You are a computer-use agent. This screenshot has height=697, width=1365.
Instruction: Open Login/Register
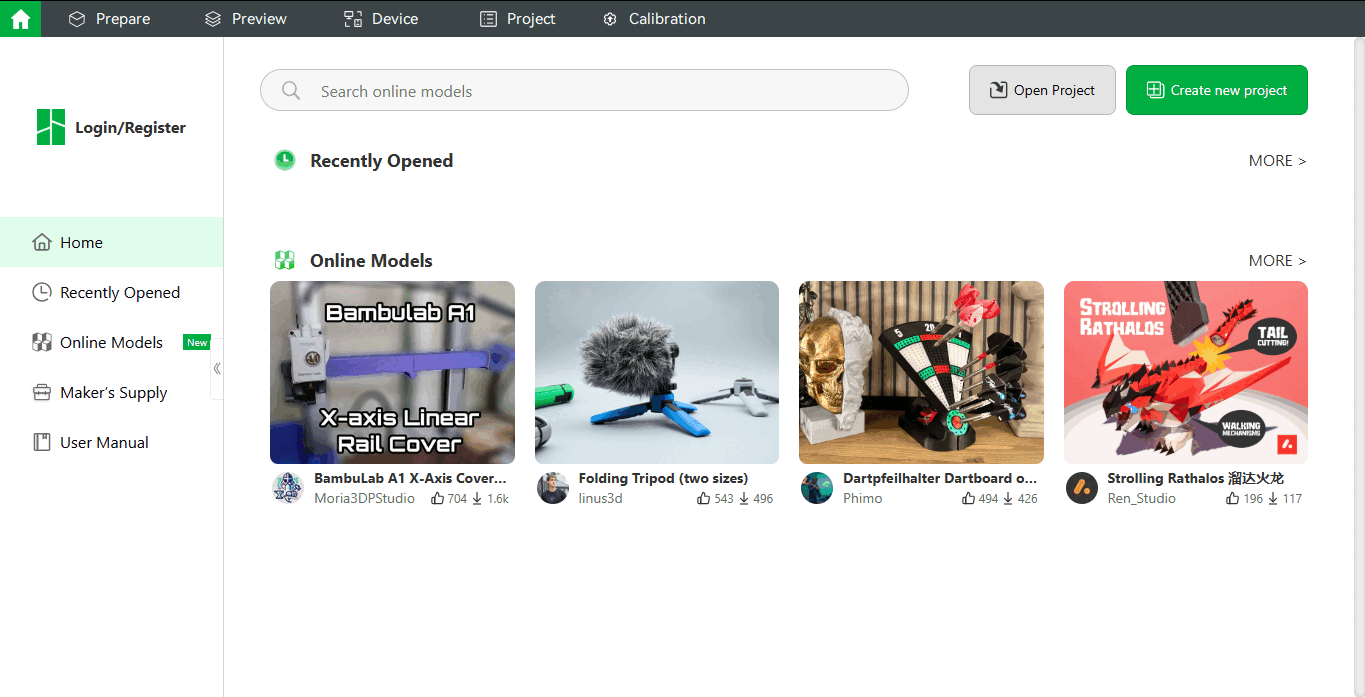click(x=130, y=128)
